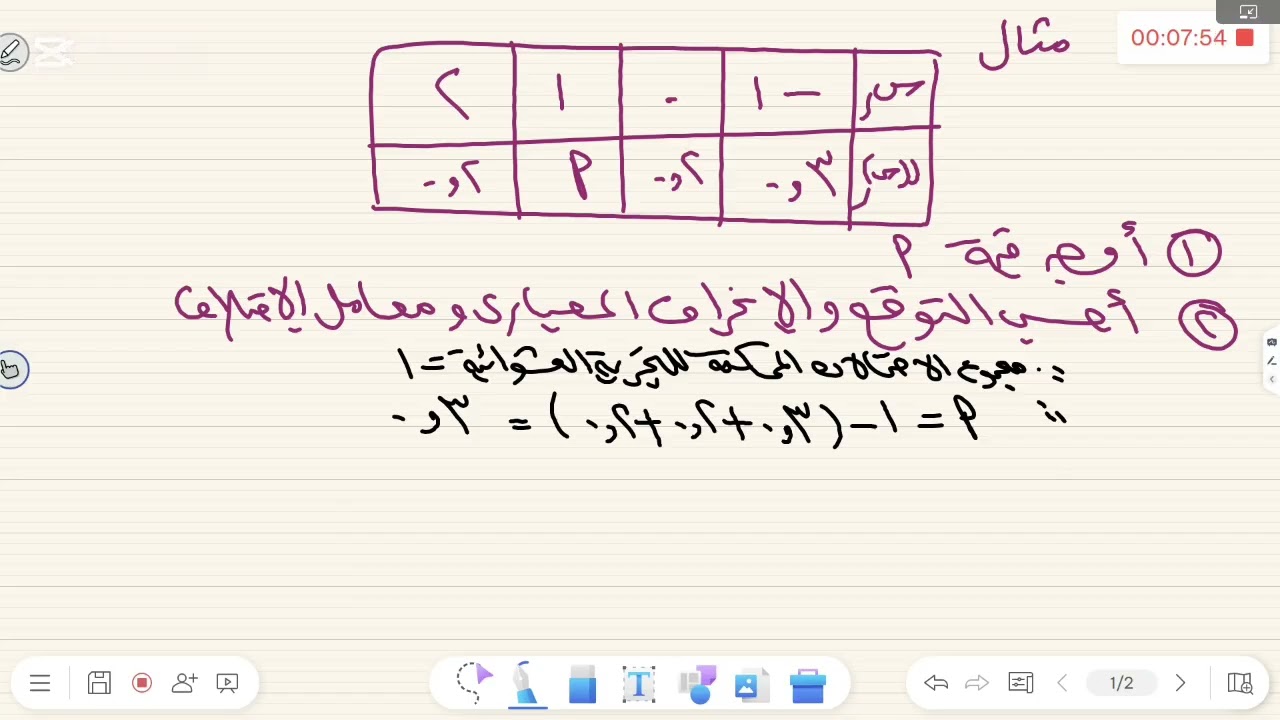Go to the next page arrow
This screenshot has height=720, width=1280.
tap(1180, 683)
